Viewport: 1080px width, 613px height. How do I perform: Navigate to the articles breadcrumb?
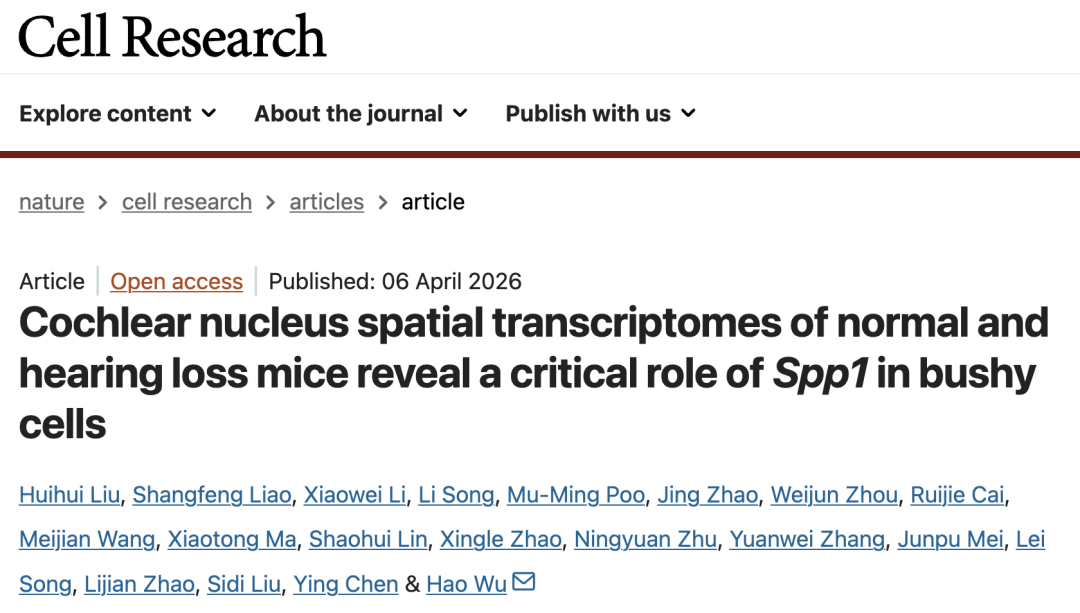(326, 202)
